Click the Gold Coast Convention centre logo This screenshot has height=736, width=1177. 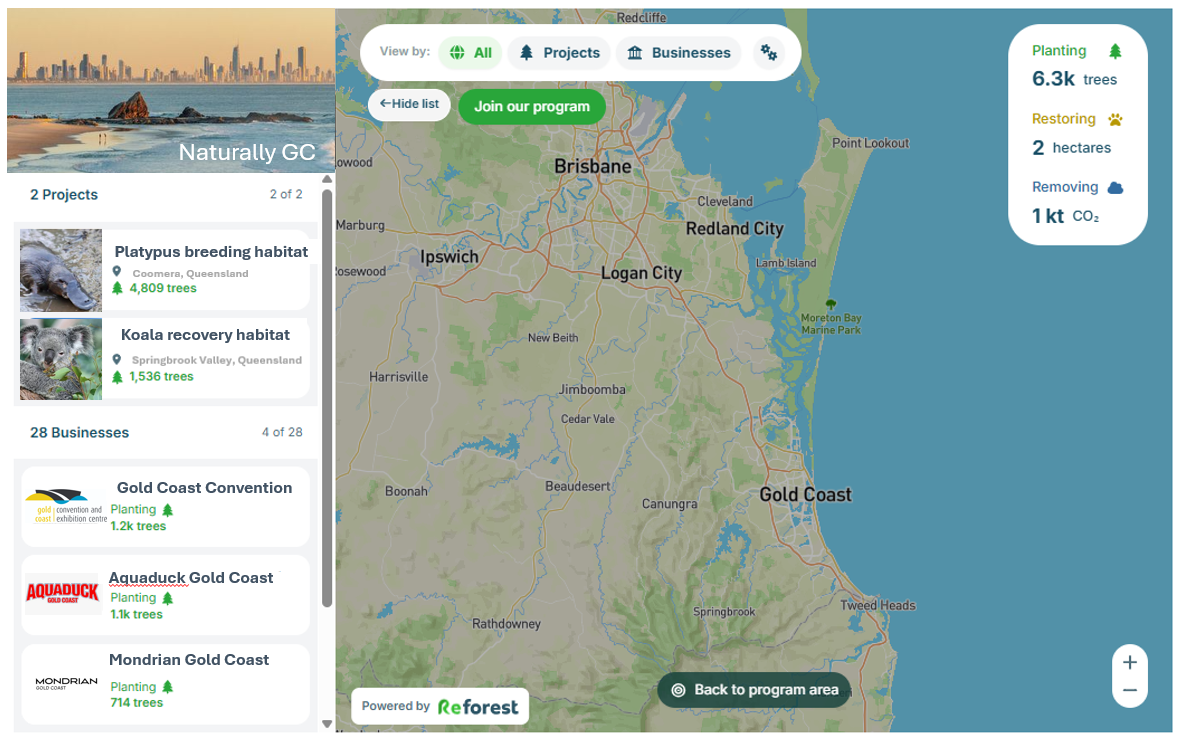click(67, 507)
